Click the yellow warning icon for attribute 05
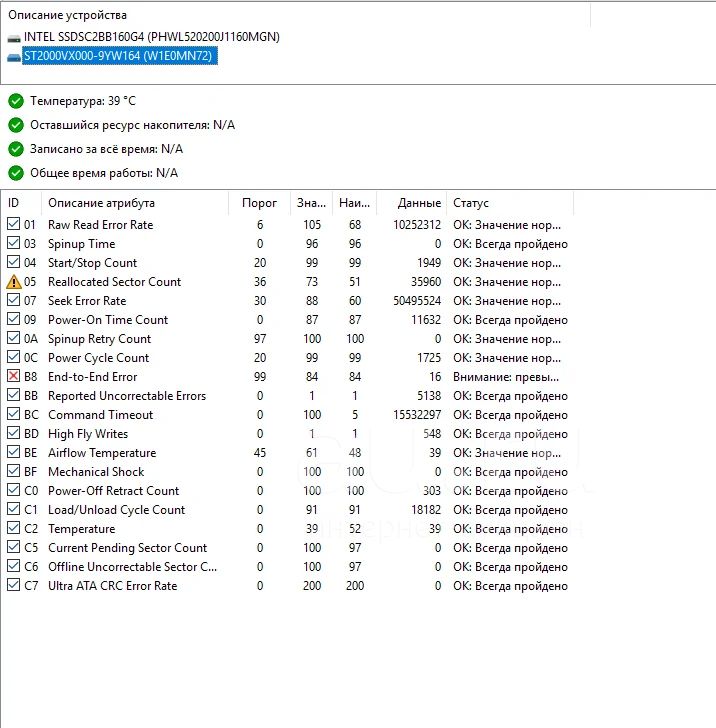 (x=14, y=282)
